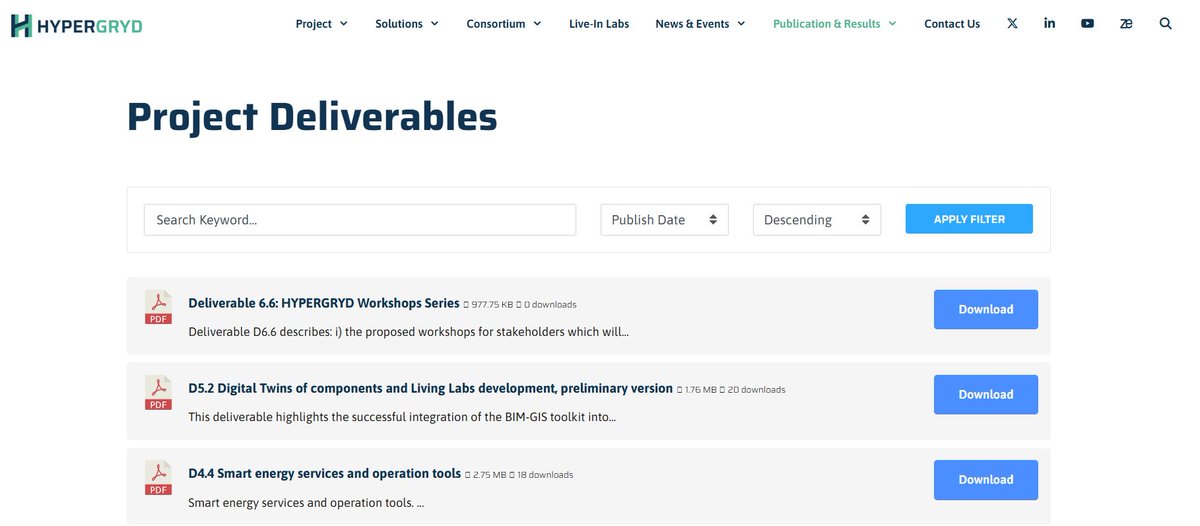Click the '20 downloads' count text
1200x526 pixels.
757,390
